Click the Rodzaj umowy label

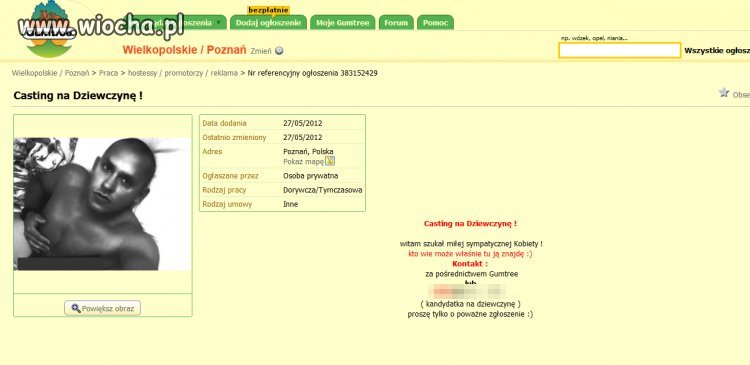pyautogui.click(x=227, y=204)
